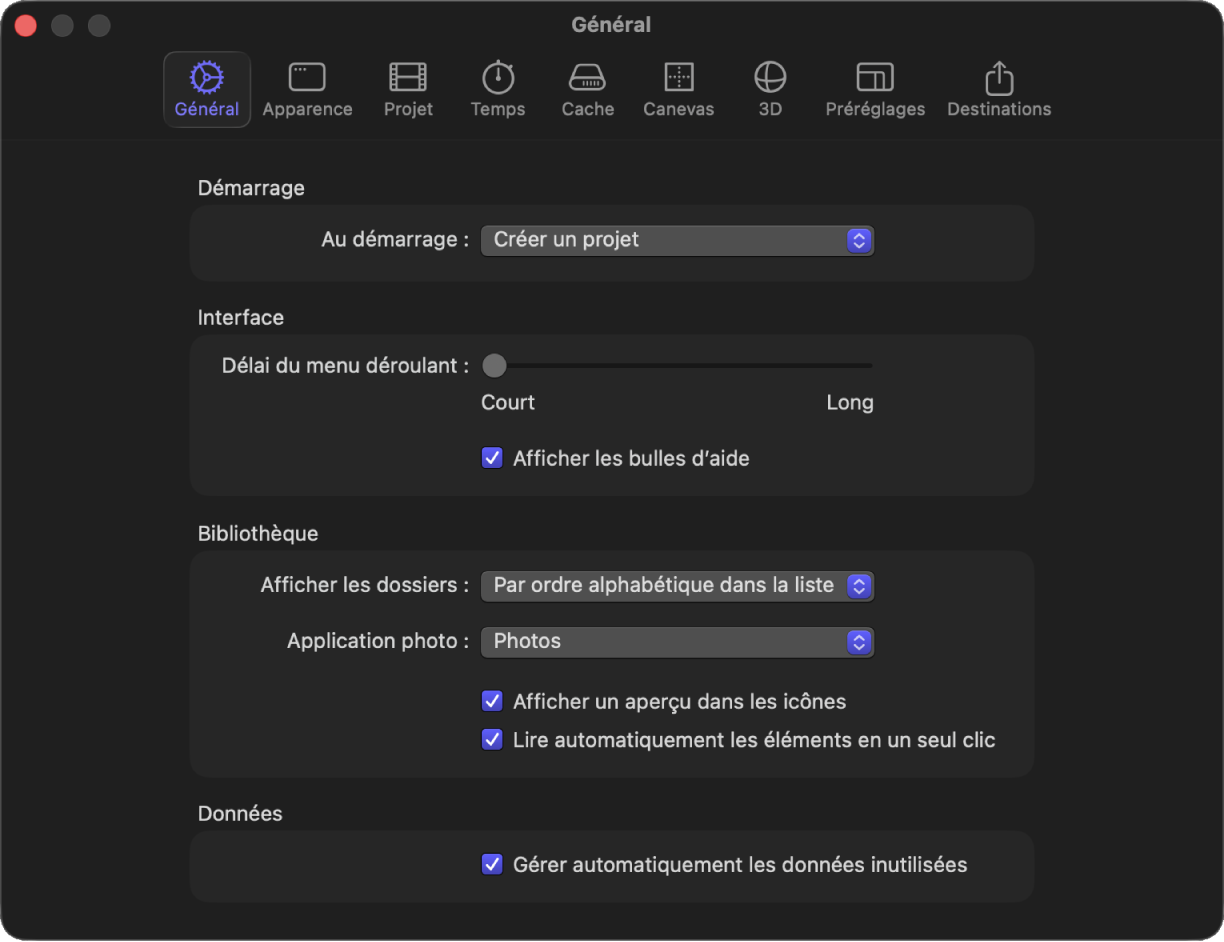Screen dimensions: 1224x942
Task: Open the Projet settings film icon
Action: click(x=408, y=77)
